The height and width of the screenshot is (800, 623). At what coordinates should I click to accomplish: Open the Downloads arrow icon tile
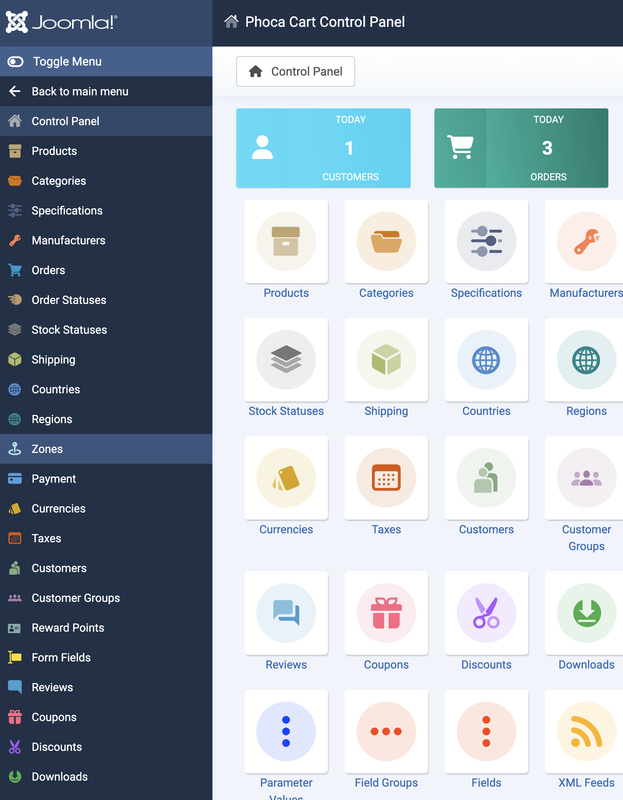586,613
